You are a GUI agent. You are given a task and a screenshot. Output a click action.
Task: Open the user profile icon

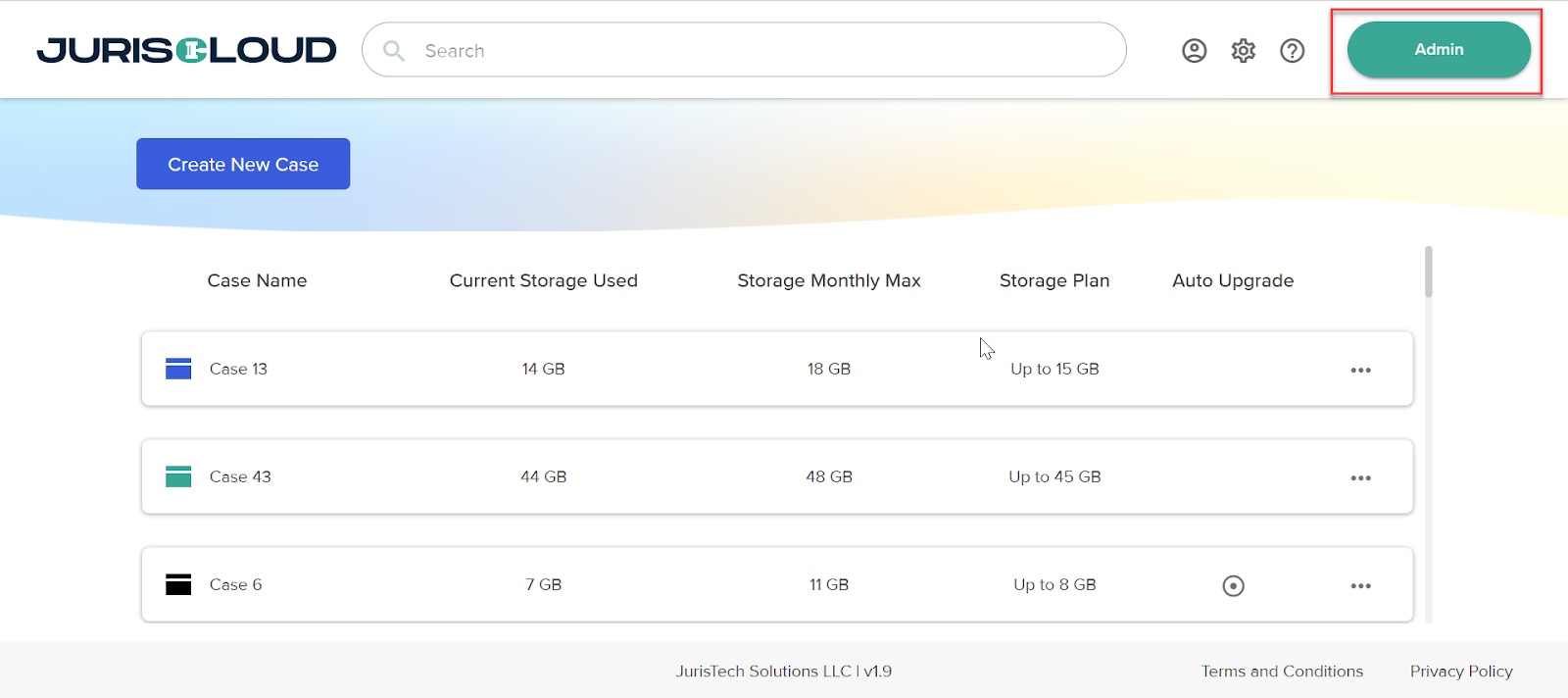[x=1194, y=51]
